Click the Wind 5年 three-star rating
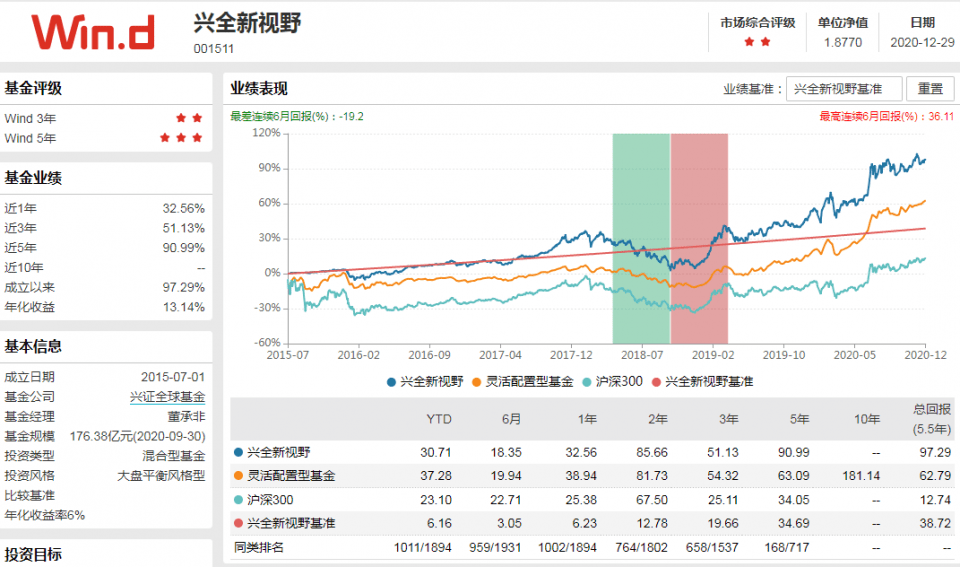 [181, 138]
